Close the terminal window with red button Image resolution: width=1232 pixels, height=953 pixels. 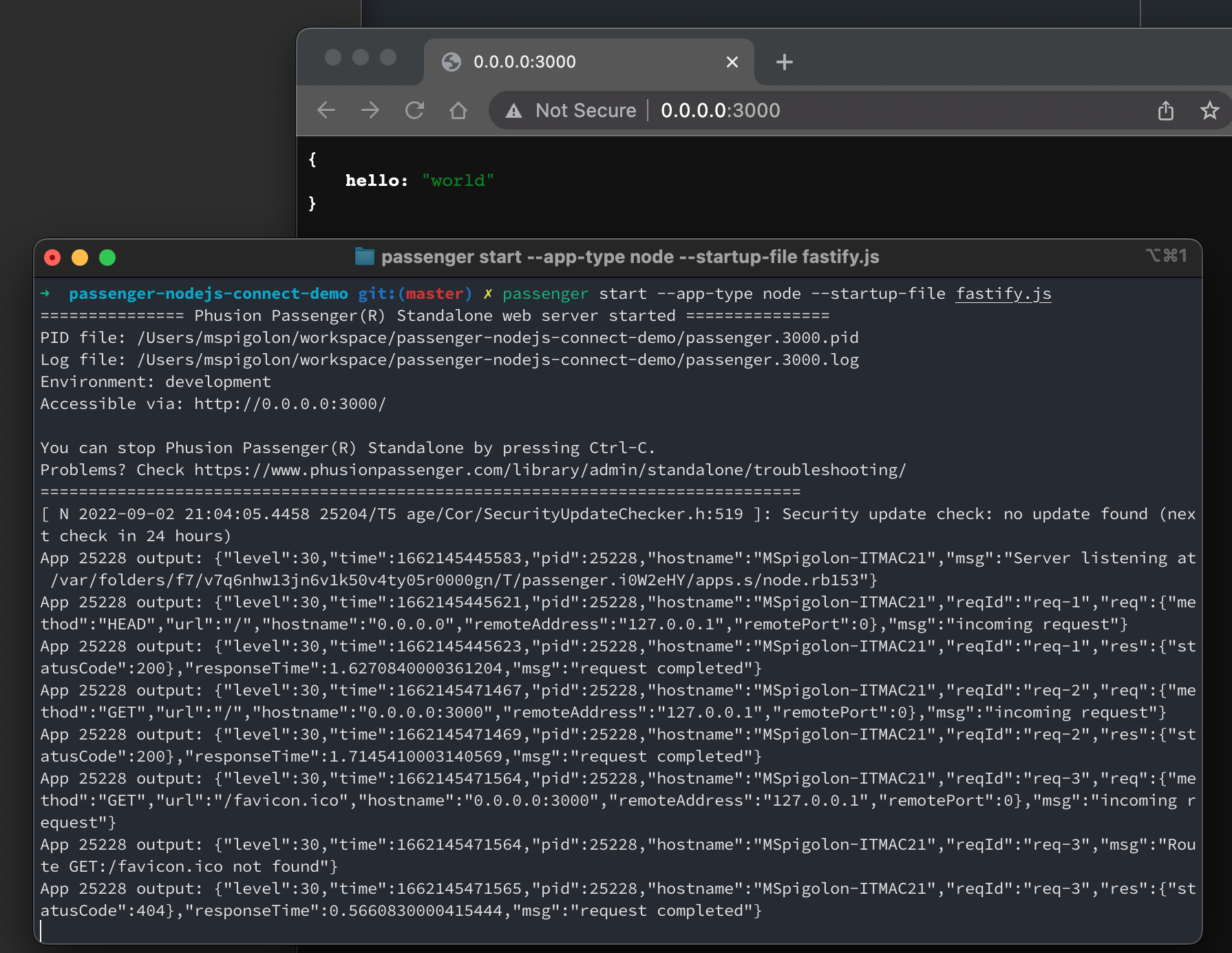point(52,258)
